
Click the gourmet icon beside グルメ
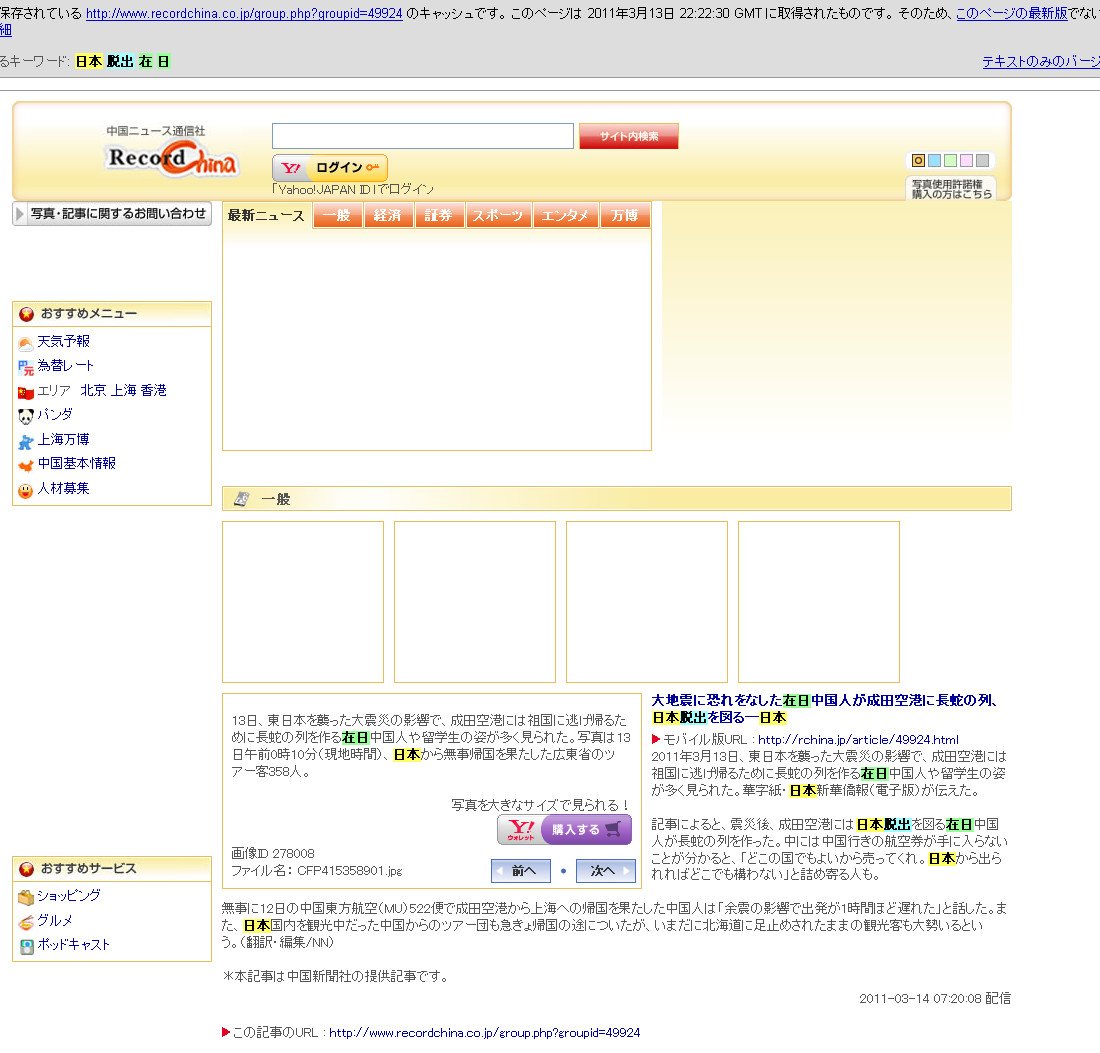pos(26,922)
